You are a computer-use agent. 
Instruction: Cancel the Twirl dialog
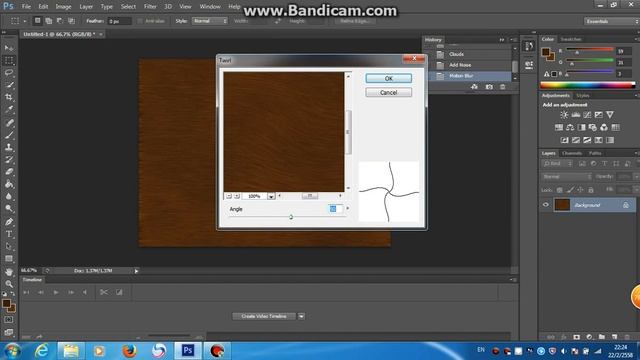(389, 93)
